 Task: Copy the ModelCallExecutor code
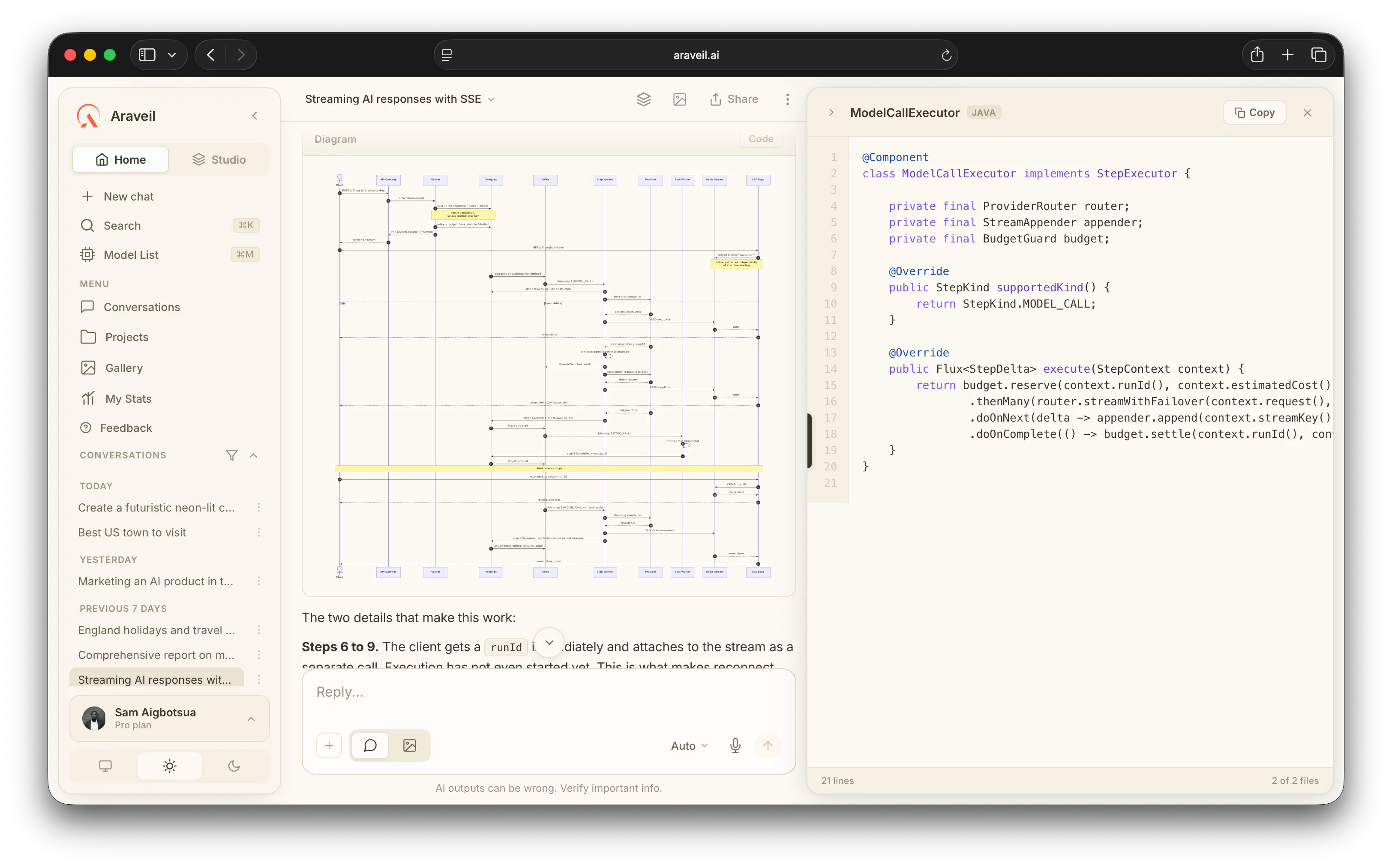(1254, 113)
